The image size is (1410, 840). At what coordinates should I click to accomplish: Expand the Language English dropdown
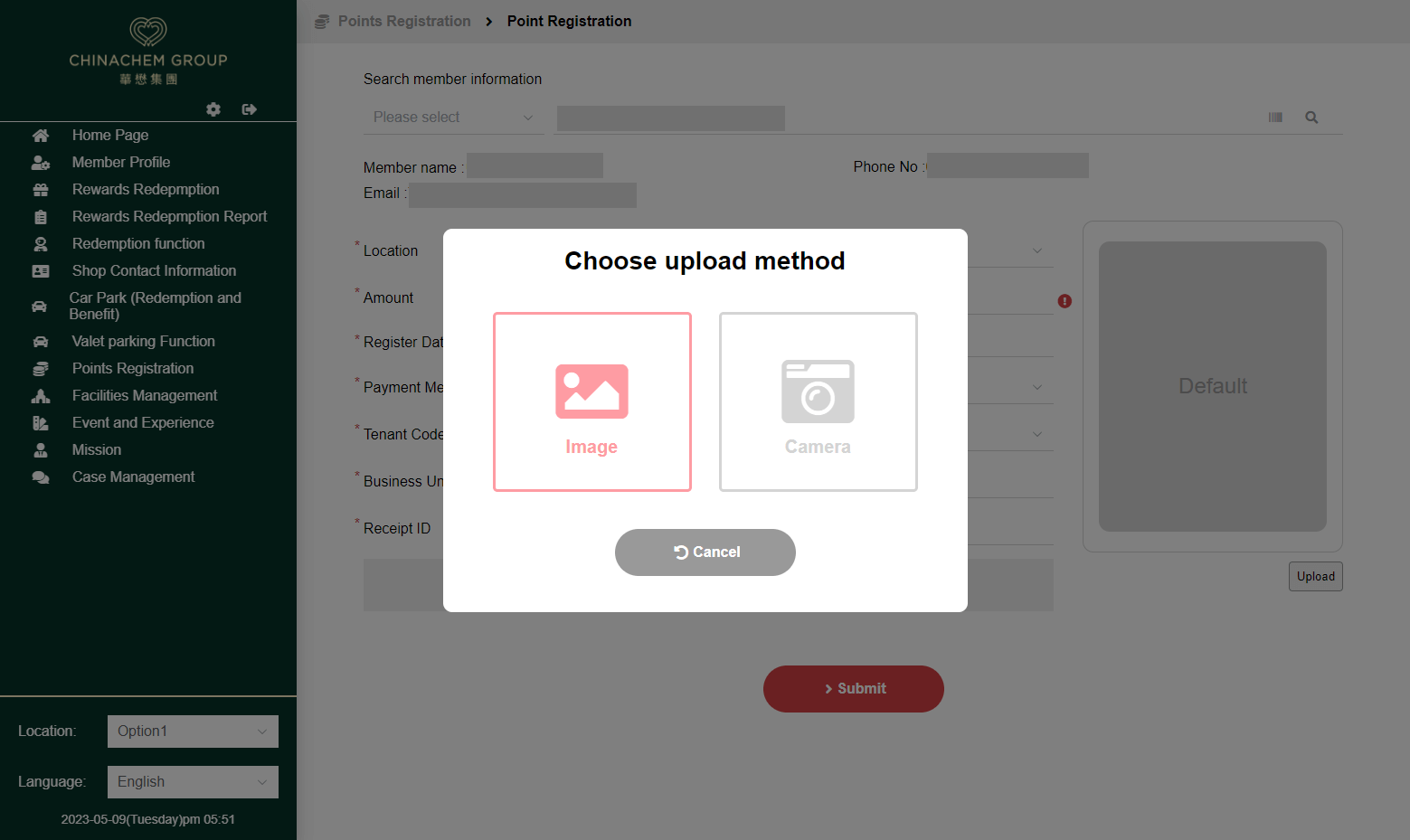[x=193, y=782]
